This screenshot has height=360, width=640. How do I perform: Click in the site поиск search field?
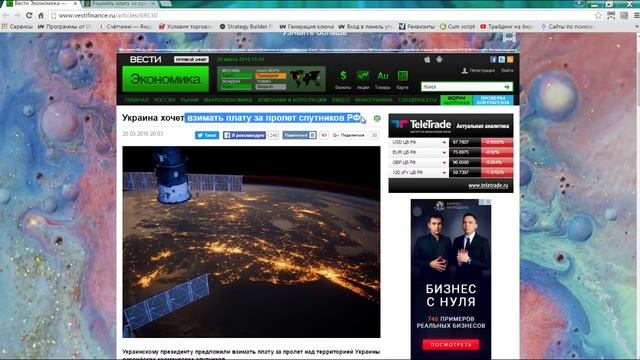tap(462, 87)
